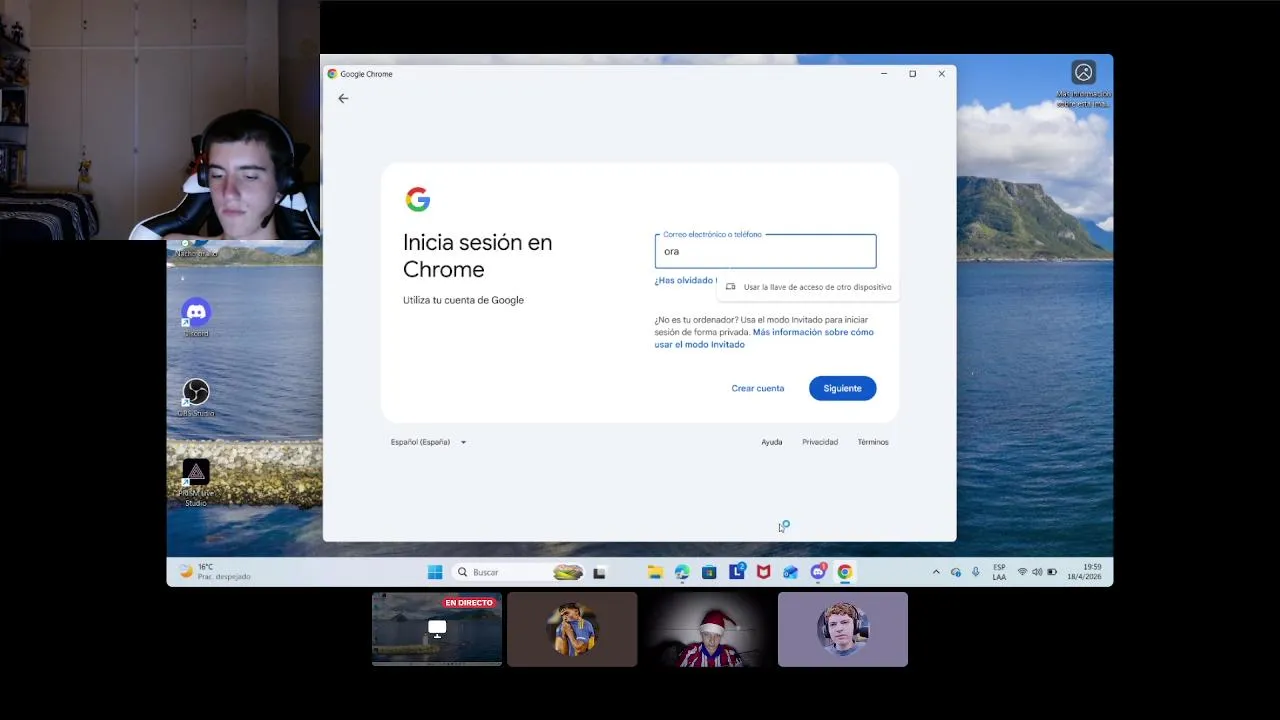The image size is (1280, 720).
Task: Click the battery tray icon
Action: (1052, 572)
